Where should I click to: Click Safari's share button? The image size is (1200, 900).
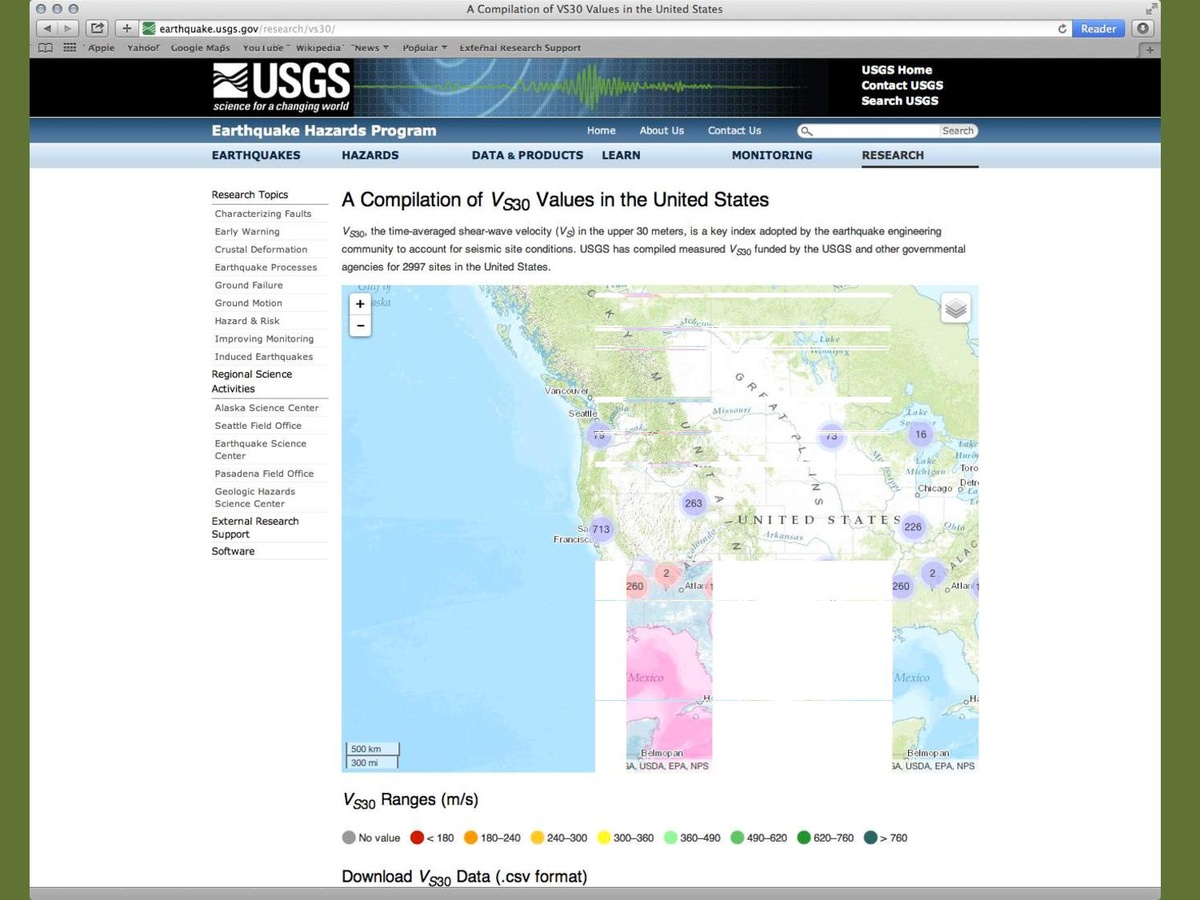tap(98, 29)
